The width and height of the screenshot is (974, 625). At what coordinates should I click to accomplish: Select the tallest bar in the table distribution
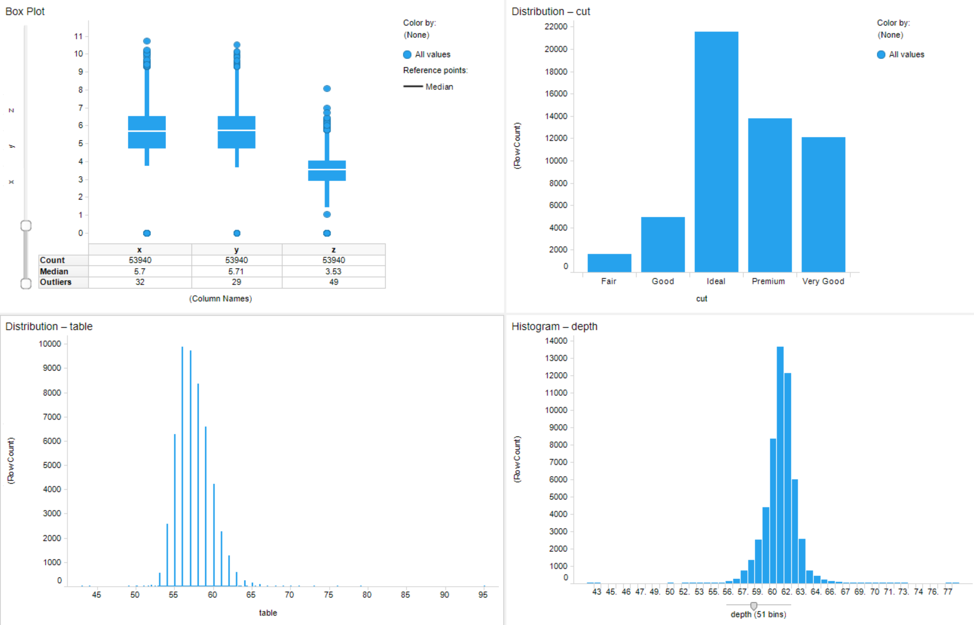tap(180, 460)
